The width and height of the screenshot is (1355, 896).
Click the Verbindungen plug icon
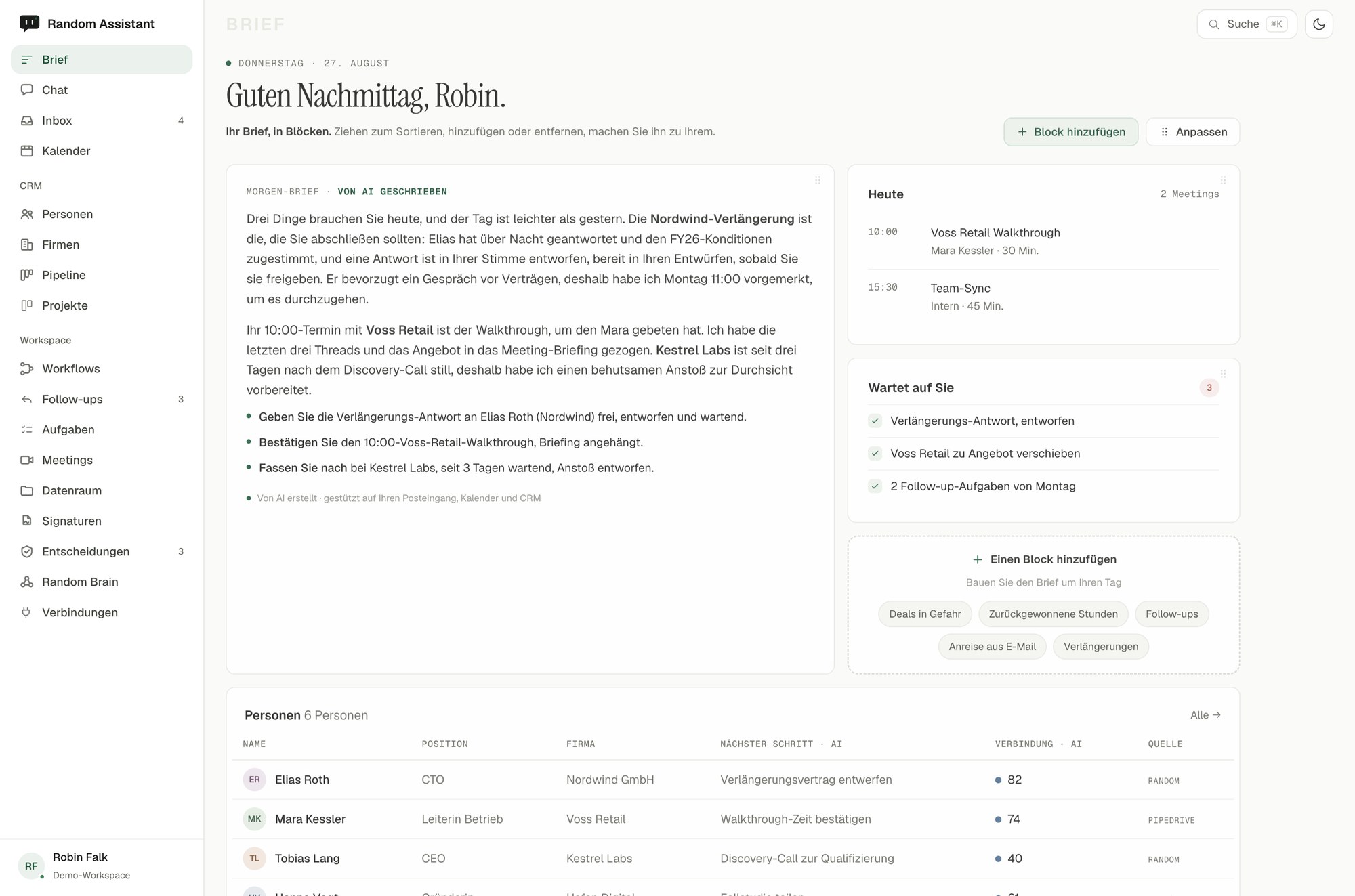click(27, 612)
